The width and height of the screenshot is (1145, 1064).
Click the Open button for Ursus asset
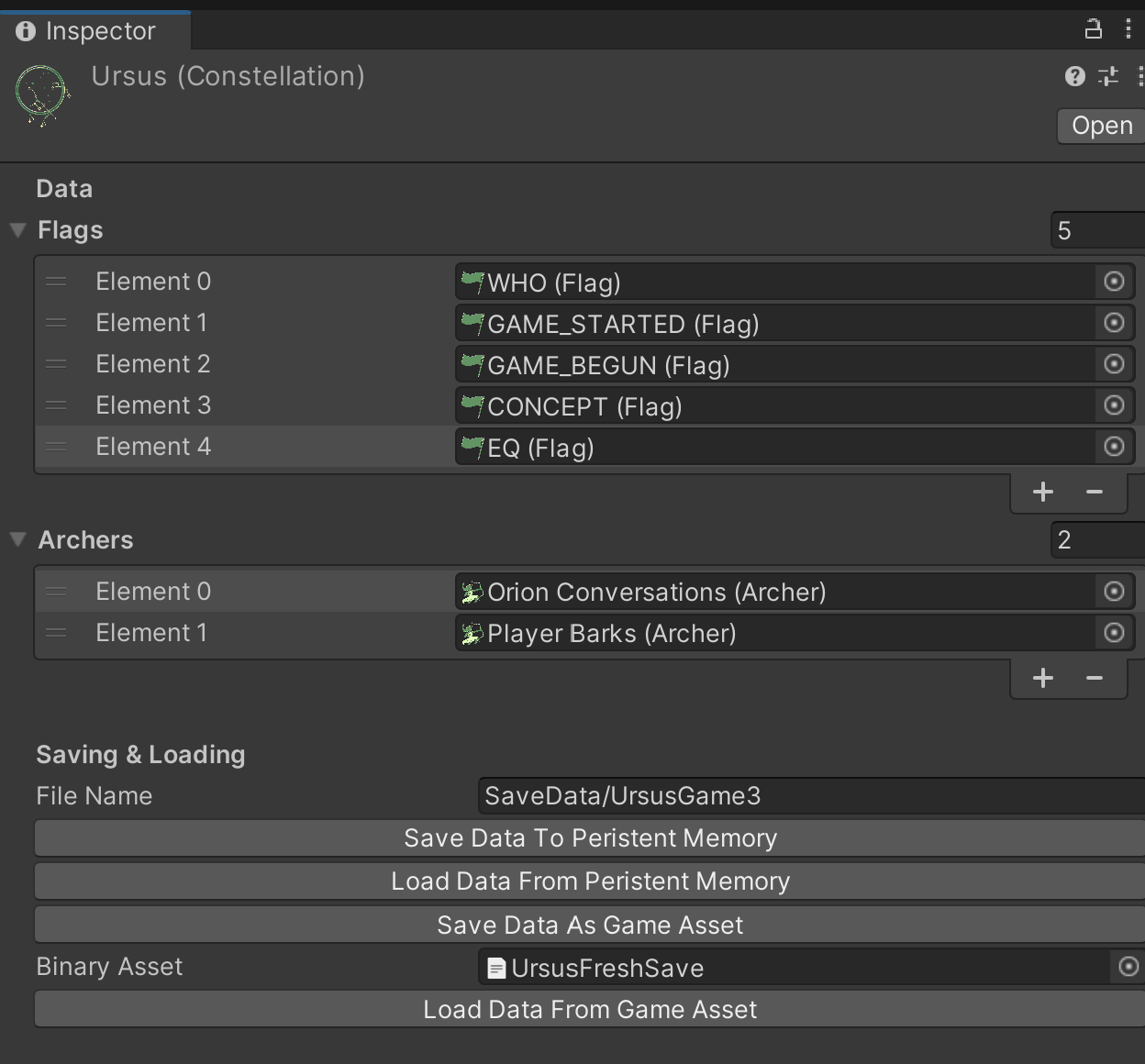1101,126
